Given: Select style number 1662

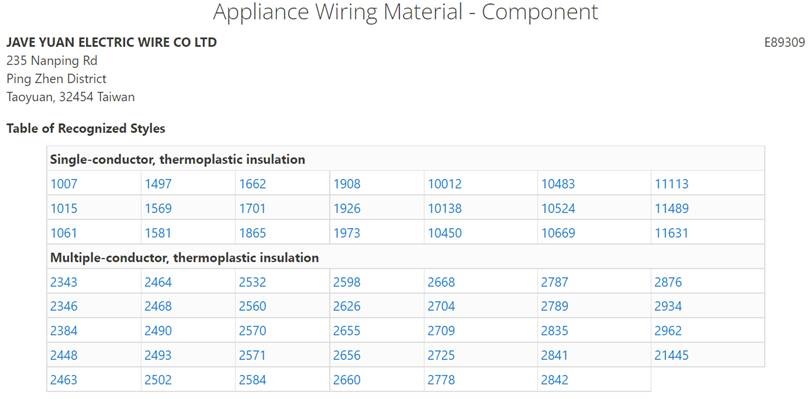Looking at the screenshot, I should coord(252,184).
